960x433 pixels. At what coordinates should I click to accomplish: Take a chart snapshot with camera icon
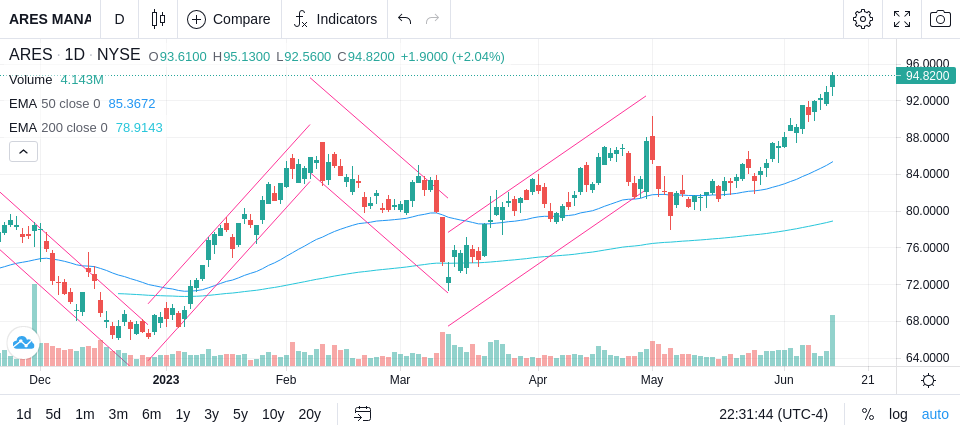coord(940,19)
